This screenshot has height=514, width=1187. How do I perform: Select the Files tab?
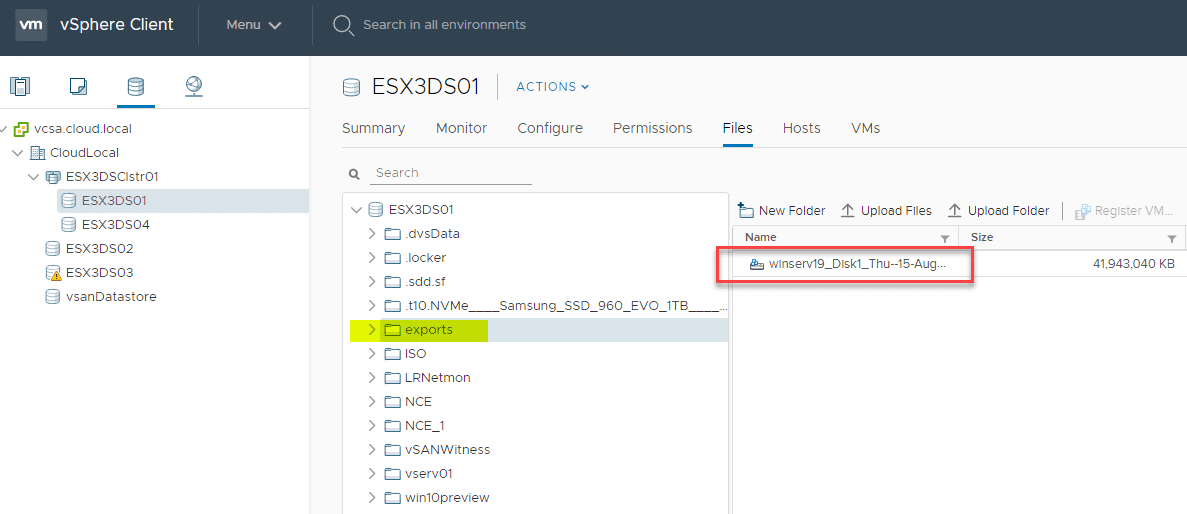tap(737, 129)
